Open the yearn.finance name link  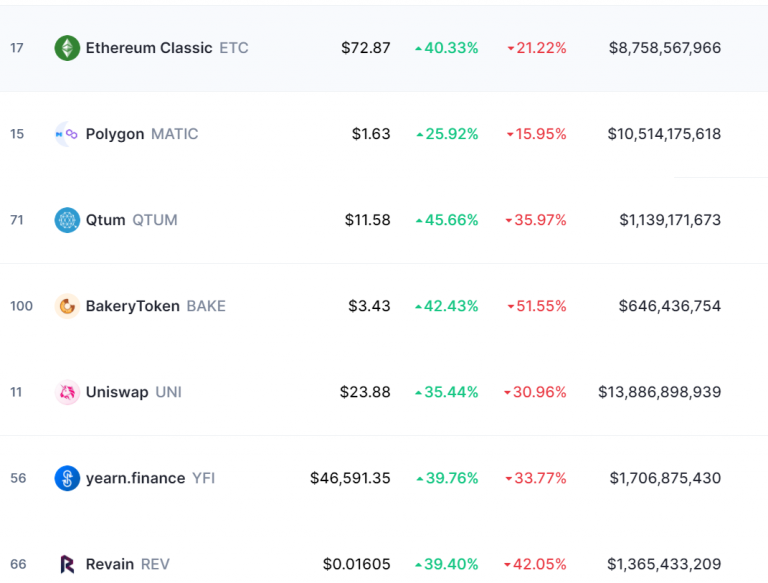135,478
